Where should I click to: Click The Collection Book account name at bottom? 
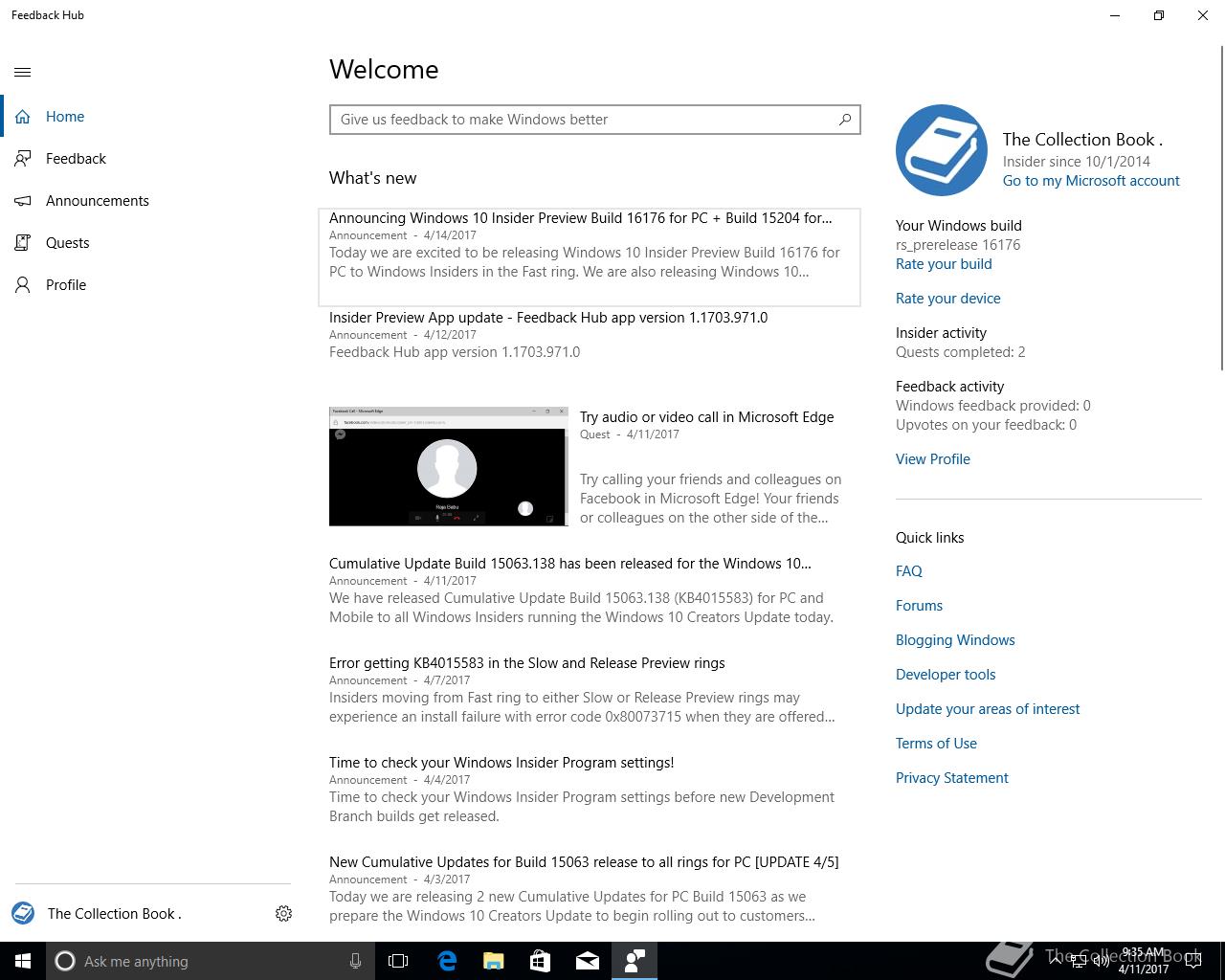(115, 914)
